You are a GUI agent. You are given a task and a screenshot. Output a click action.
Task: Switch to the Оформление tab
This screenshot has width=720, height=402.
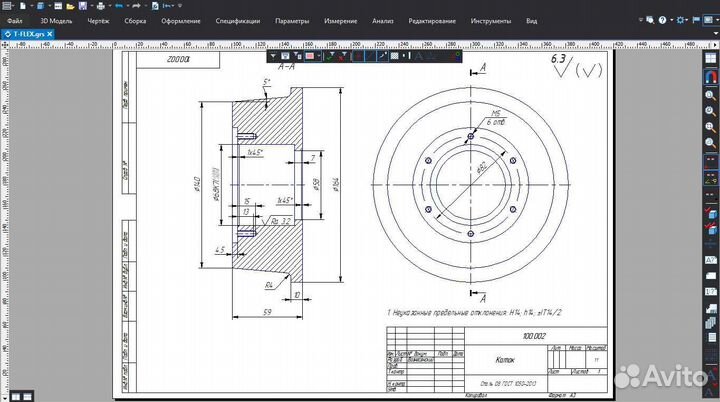click(x=180, y=21)
